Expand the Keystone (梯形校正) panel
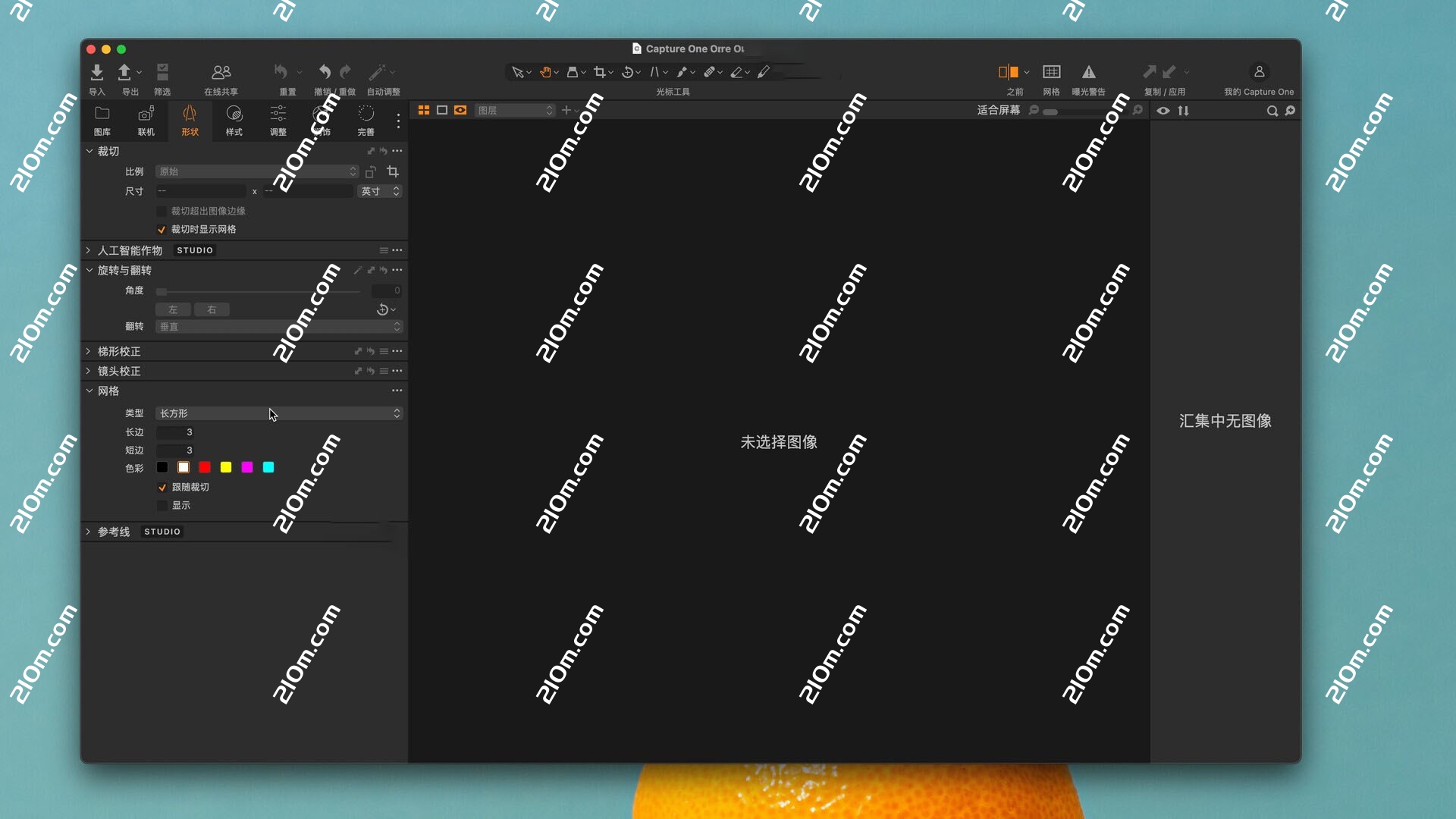The image size is (1456, 819). coord(89,351)
